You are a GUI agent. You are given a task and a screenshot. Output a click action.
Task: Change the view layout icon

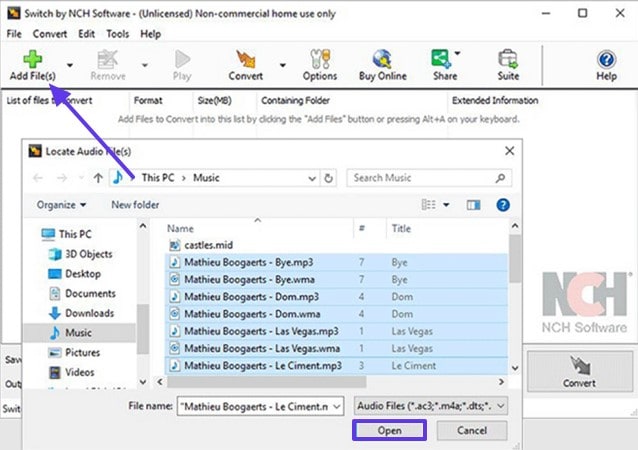428,205
